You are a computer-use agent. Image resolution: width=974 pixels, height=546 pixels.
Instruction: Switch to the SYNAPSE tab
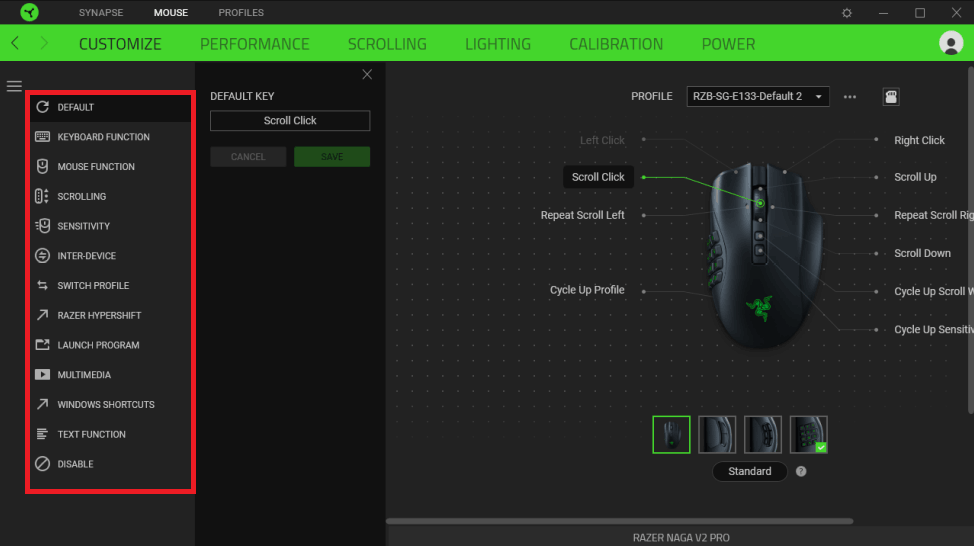click(101, 12)
